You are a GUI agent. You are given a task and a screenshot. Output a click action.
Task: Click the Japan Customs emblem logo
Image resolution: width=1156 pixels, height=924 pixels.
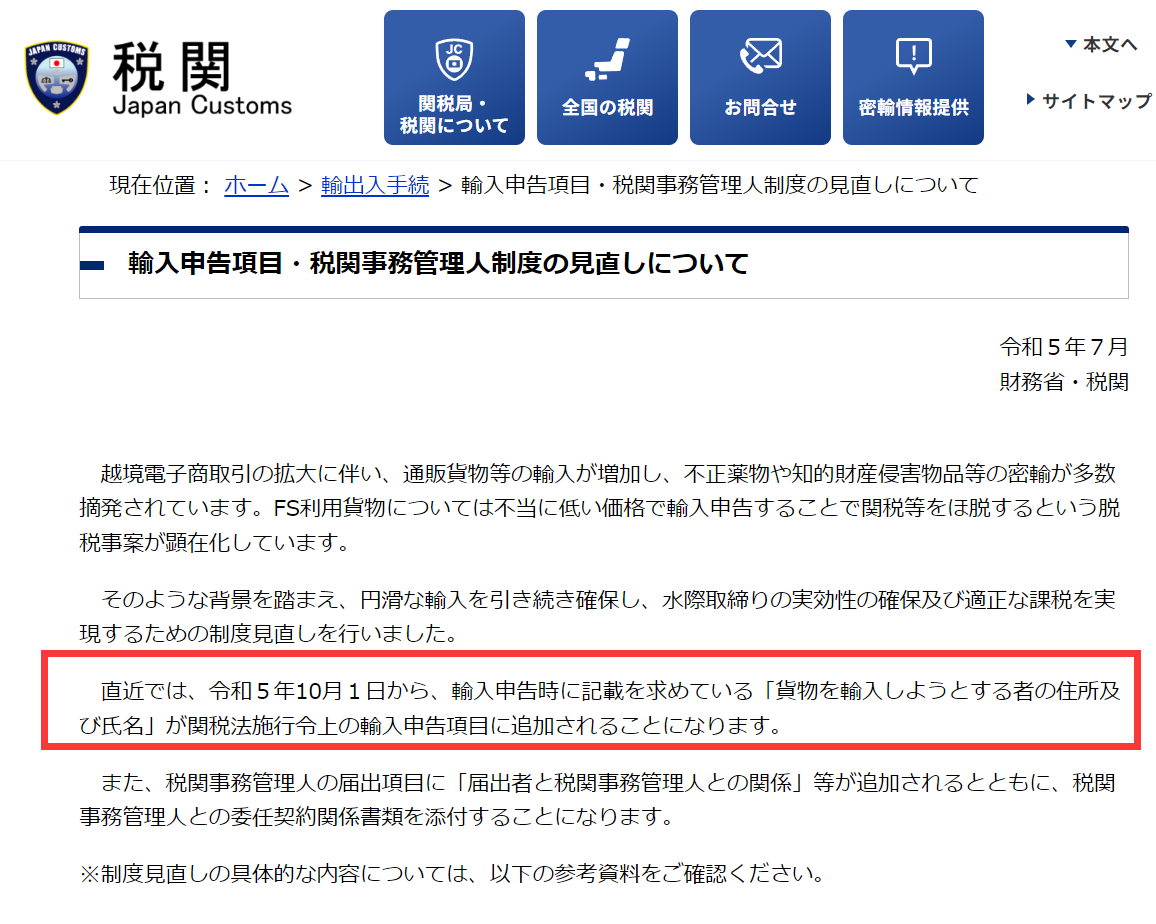pyautogui.click(x=57, y=77)
